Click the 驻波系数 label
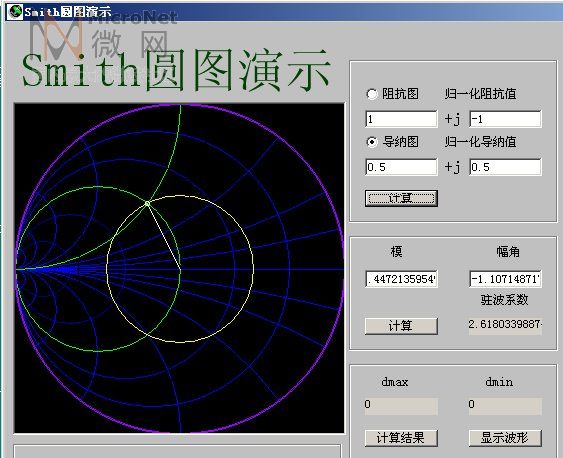Viewport: 563px width, 458px height. click(x=504, y=300)
